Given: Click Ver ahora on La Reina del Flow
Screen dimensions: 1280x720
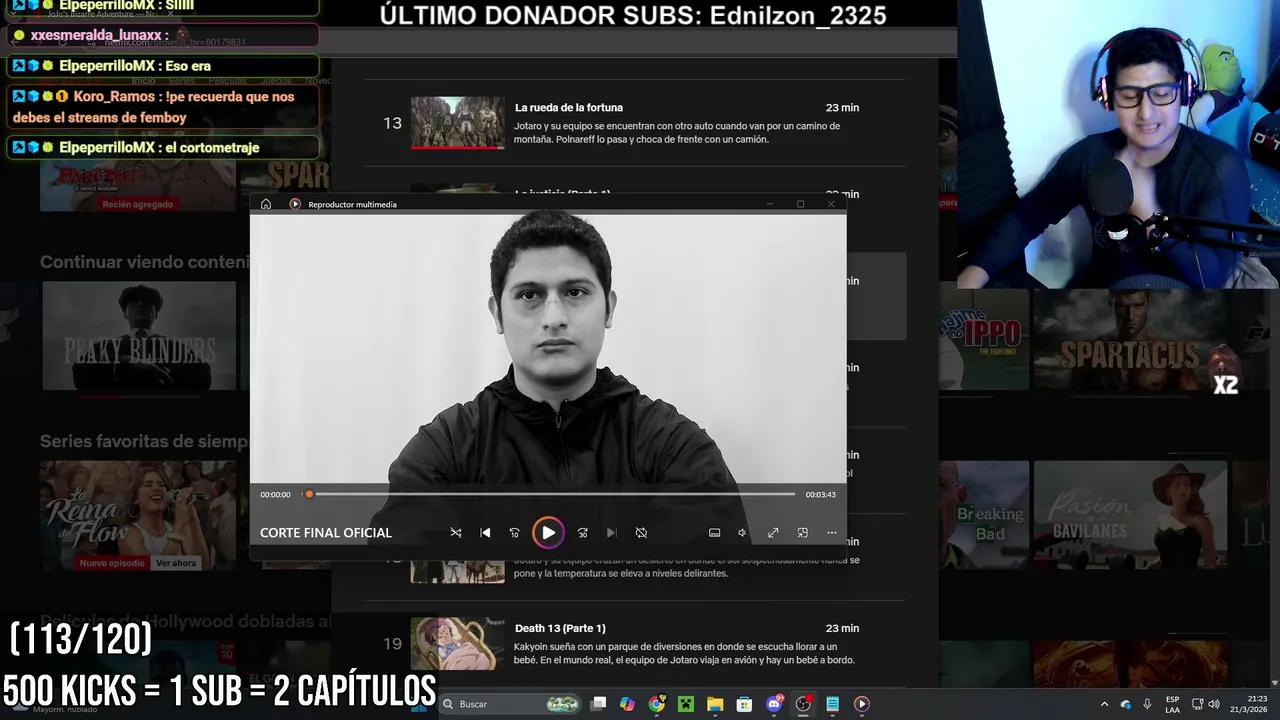Looking at the screenshot, I should click(176, 563).
